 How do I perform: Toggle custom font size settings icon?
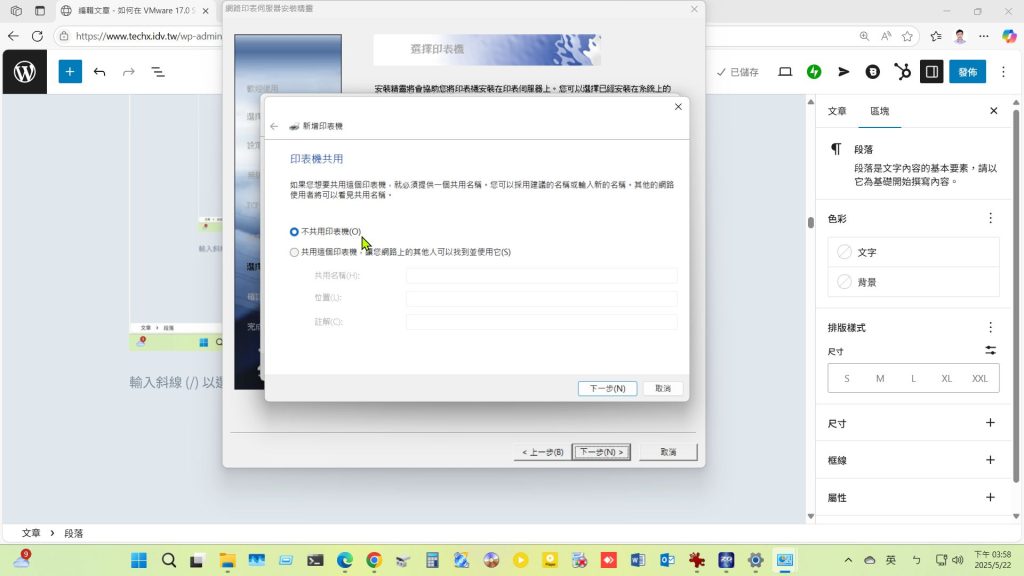(990, 350)
